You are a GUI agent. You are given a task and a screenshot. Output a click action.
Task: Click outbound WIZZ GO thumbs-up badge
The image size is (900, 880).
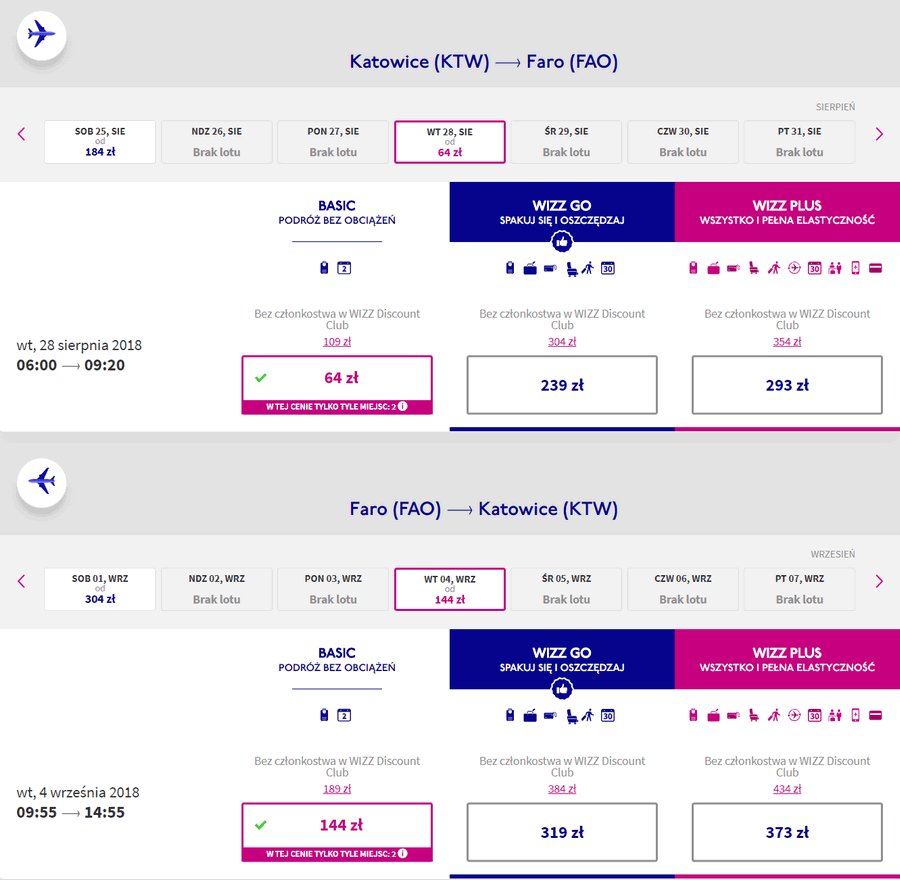click(x=562, y=242)
